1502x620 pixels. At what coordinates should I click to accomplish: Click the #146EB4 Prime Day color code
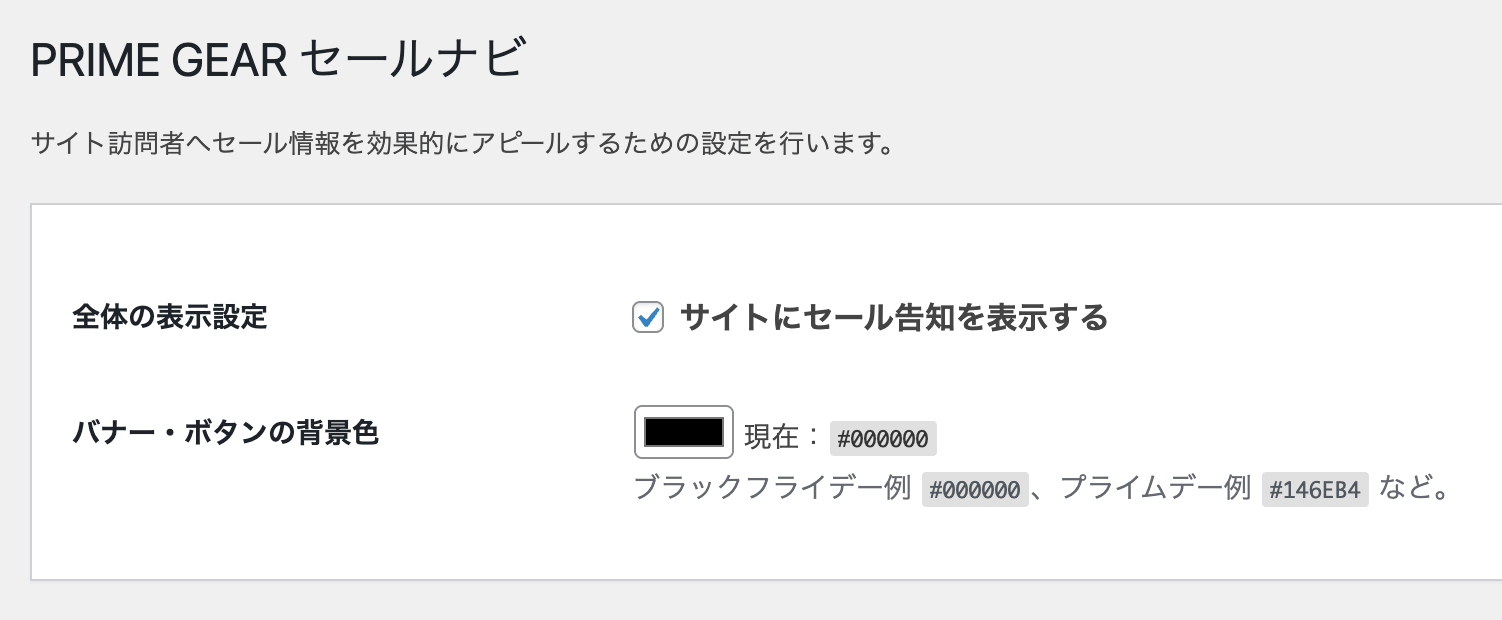pyautogui.click(x=1314, y=489)
